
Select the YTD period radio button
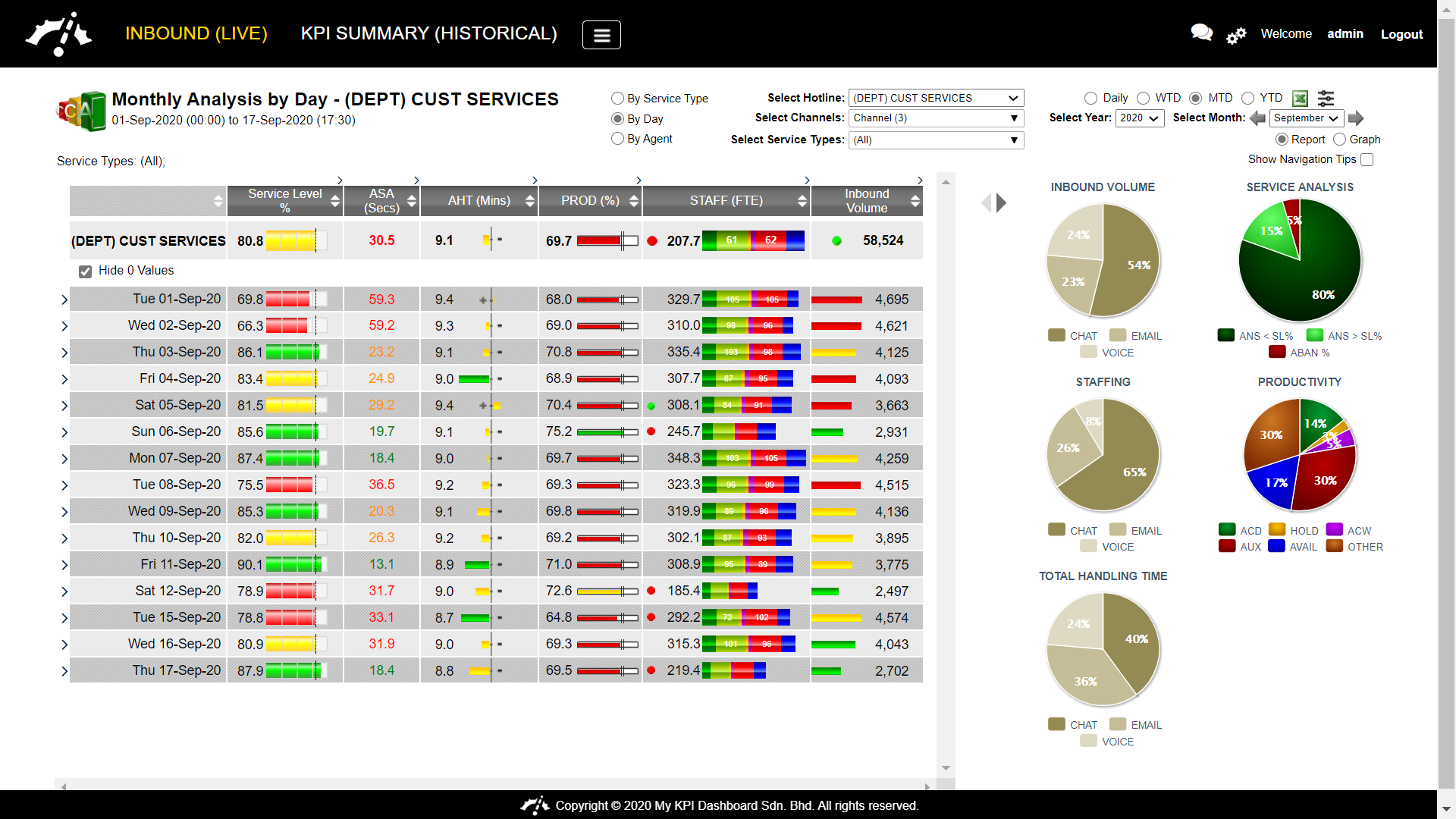tap(1247, 98)
